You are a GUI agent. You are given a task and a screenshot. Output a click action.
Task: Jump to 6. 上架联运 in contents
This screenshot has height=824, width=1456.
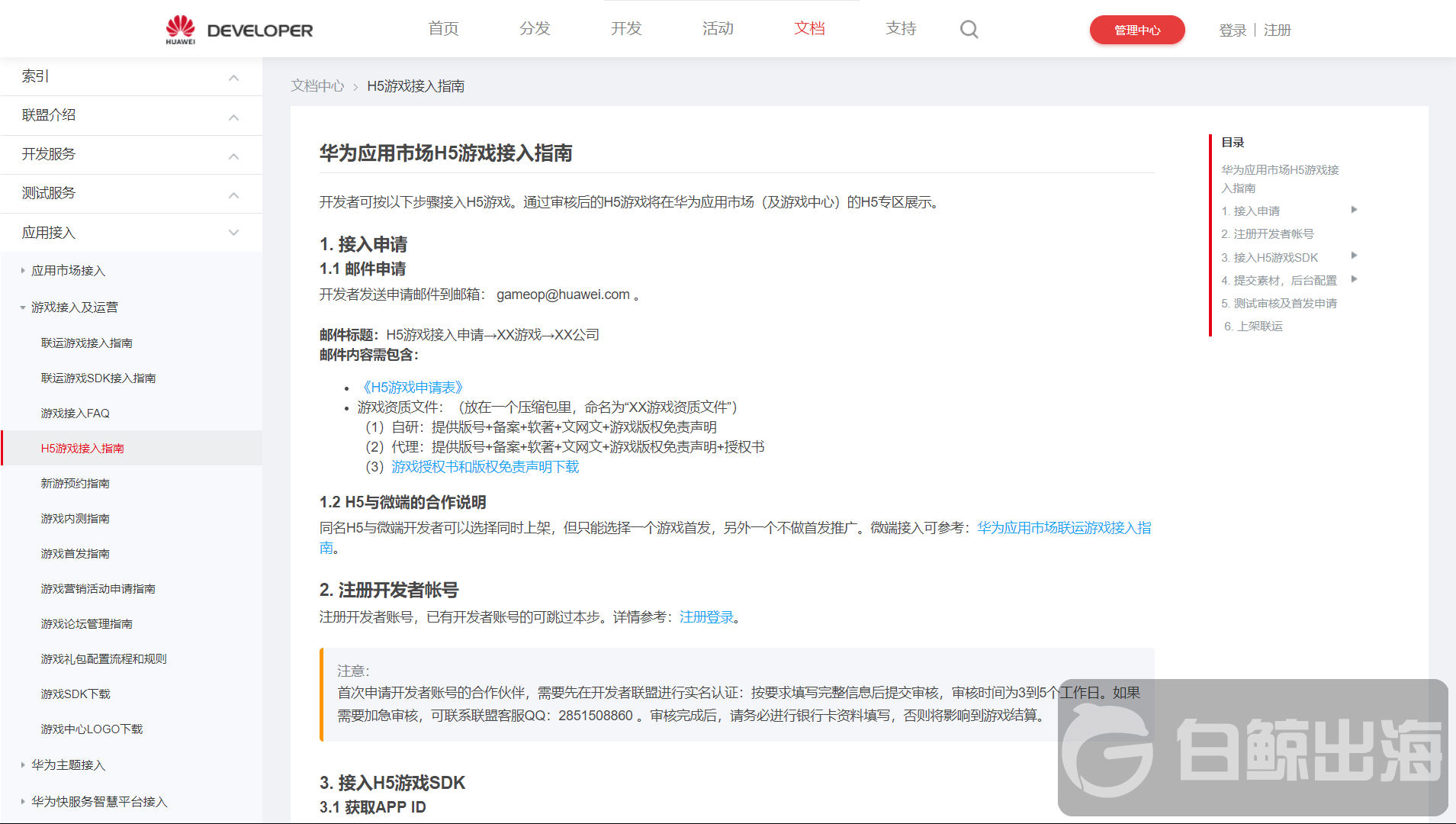[1253, 327]
